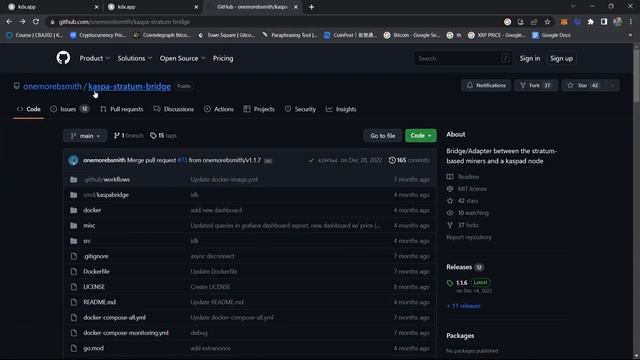Open kaspa-stratum-bridge repository link
This screenshot has height=360, width=640.
[129, 87]
